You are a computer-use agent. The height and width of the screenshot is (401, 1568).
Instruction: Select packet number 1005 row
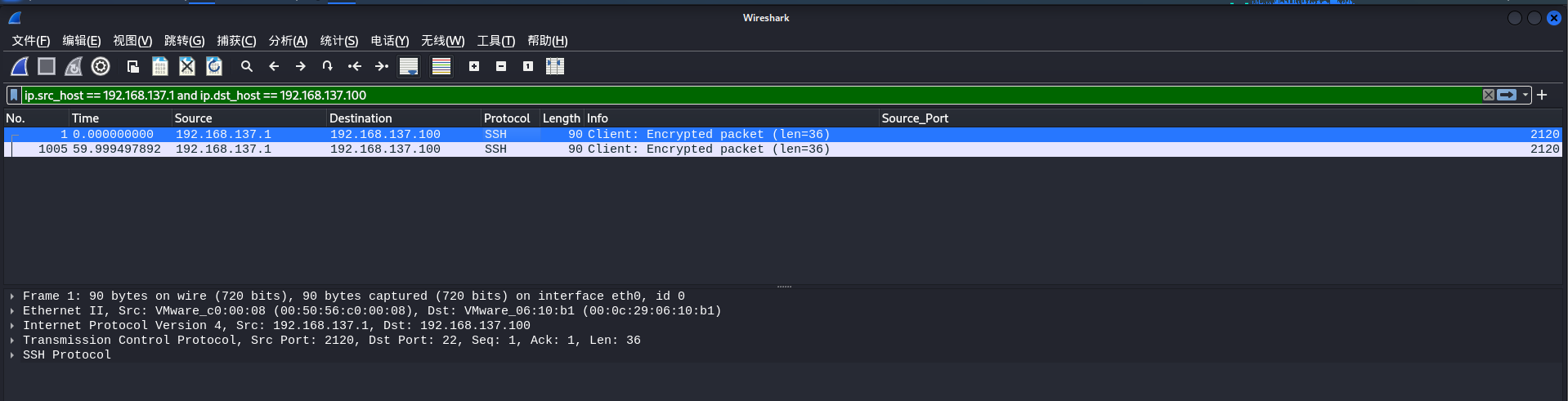click(783, 149)
